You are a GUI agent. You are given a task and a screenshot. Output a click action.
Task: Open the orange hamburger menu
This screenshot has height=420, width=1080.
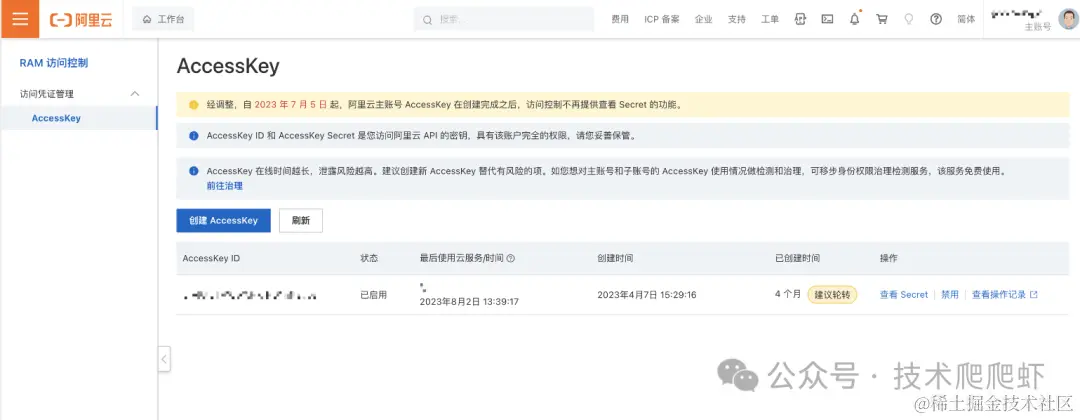tap(20, 19)
